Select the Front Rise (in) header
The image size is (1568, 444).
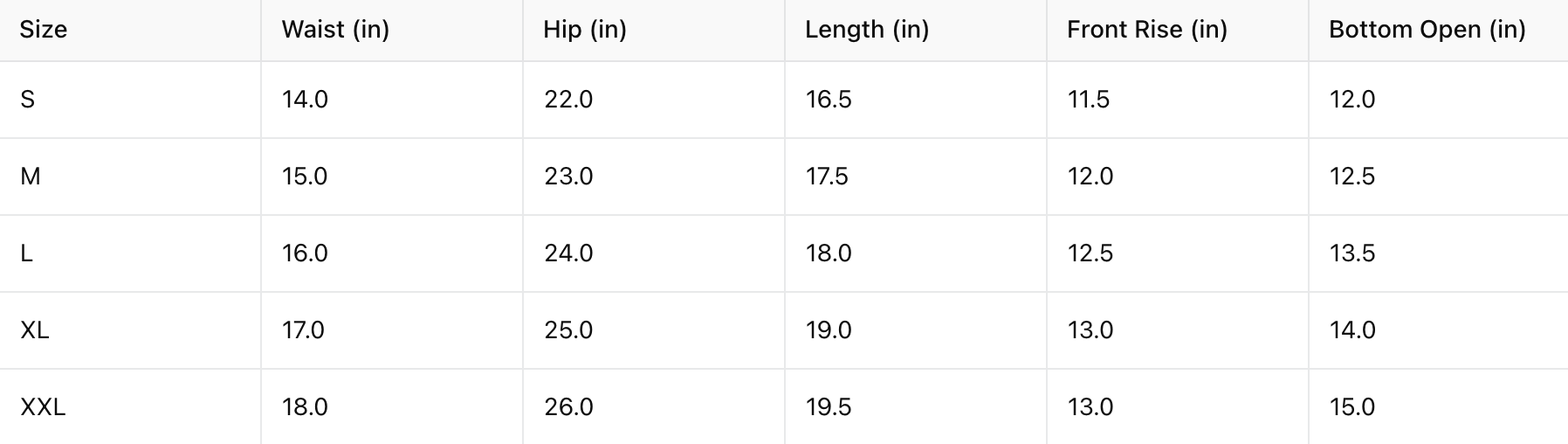pos(1147,30)
